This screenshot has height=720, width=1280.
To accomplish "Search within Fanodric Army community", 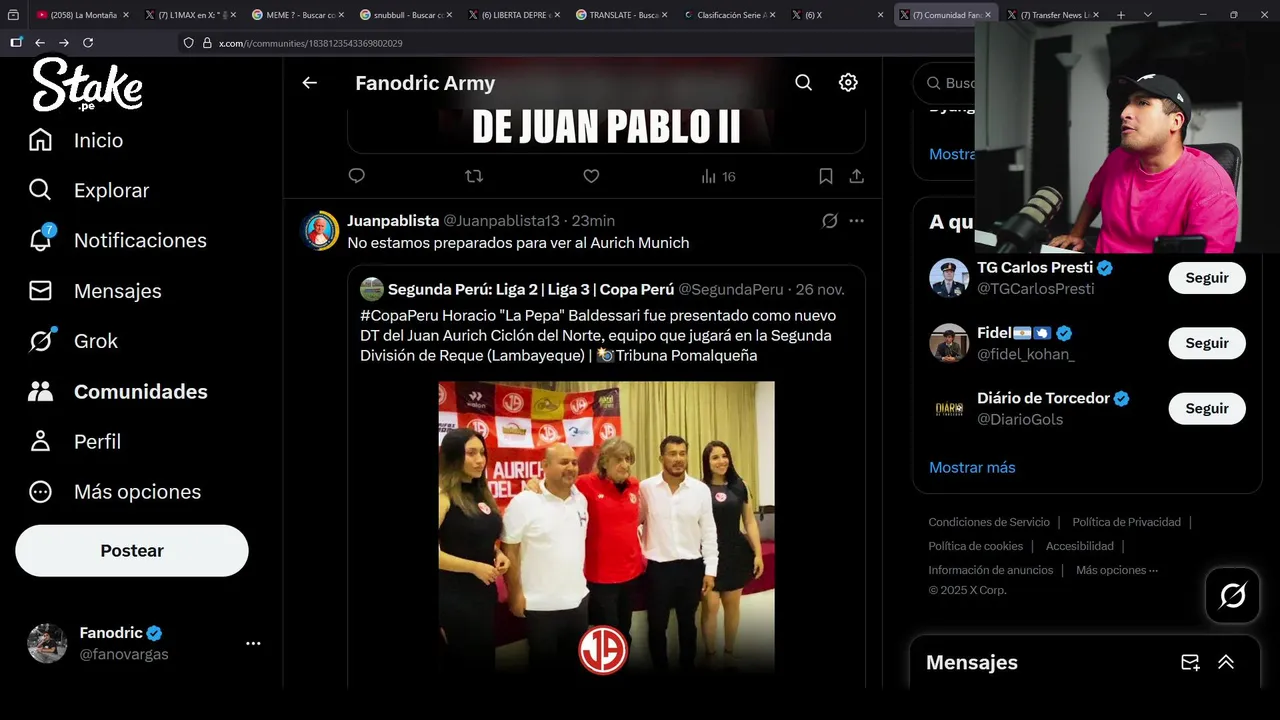I will click(803, 83).
